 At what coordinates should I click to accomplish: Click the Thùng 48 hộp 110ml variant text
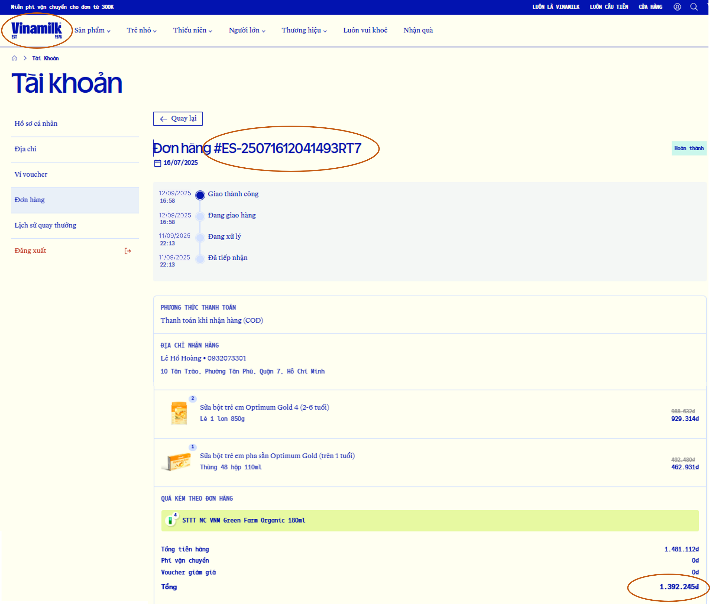coord(230,467)
